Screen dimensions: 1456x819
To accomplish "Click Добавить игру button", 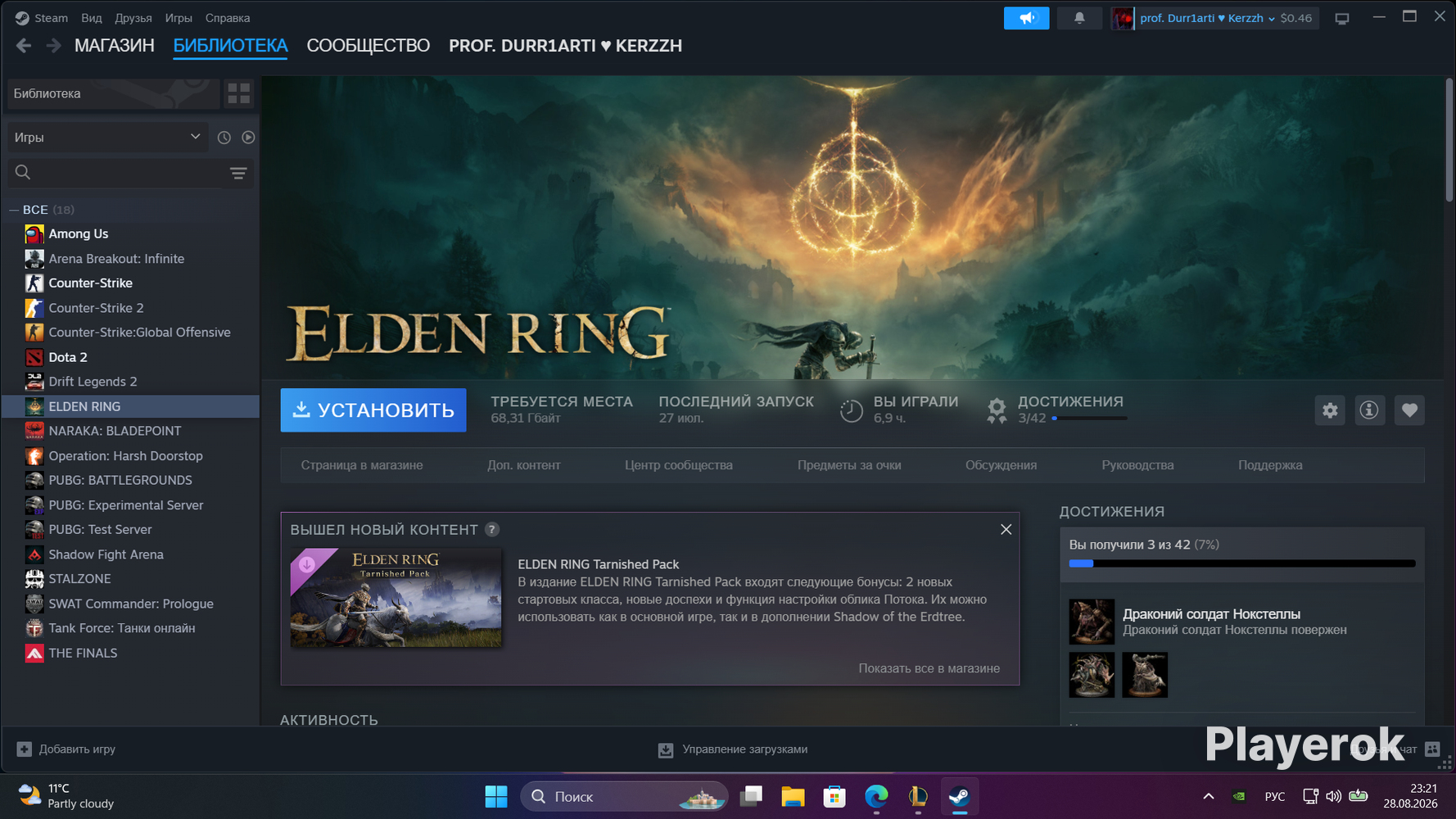I will pos(66,749).
